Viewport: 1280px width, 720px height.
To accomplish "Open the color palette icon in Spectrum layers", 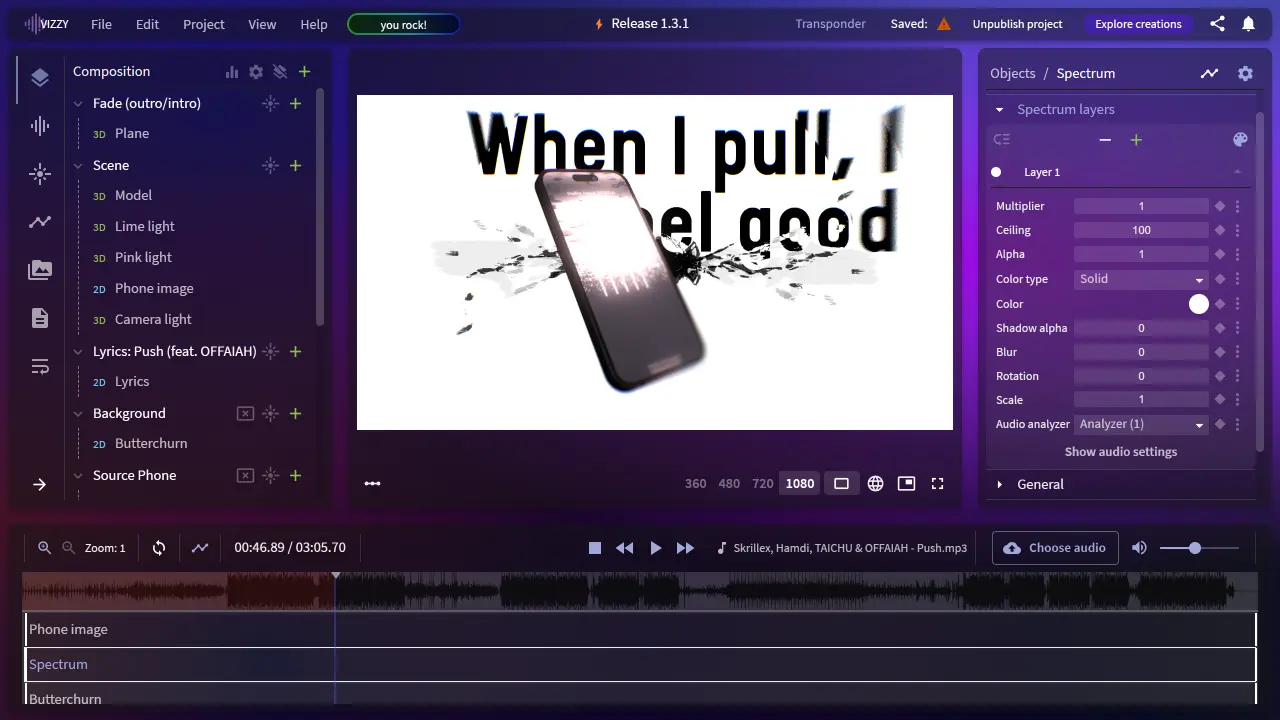I will click(x=1240, y=139).
